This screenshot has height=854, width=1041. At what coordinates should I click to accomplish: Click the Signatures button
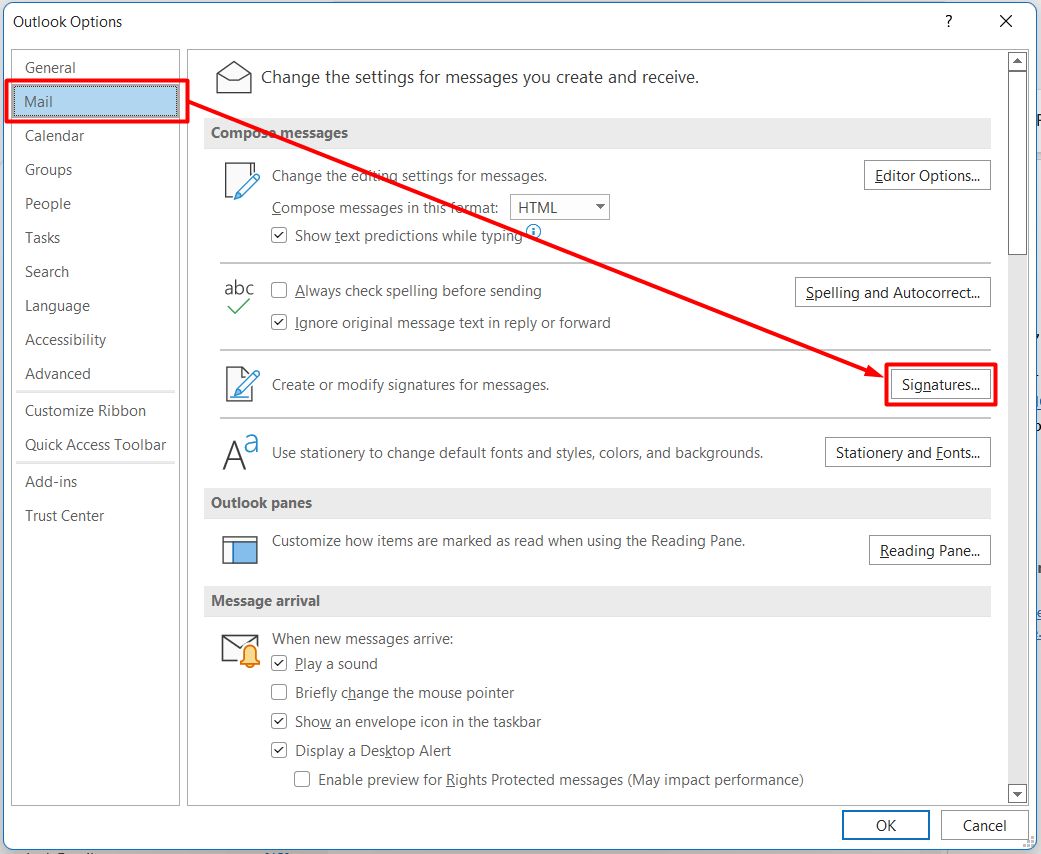pyautogui.click(x=940, y=384)
